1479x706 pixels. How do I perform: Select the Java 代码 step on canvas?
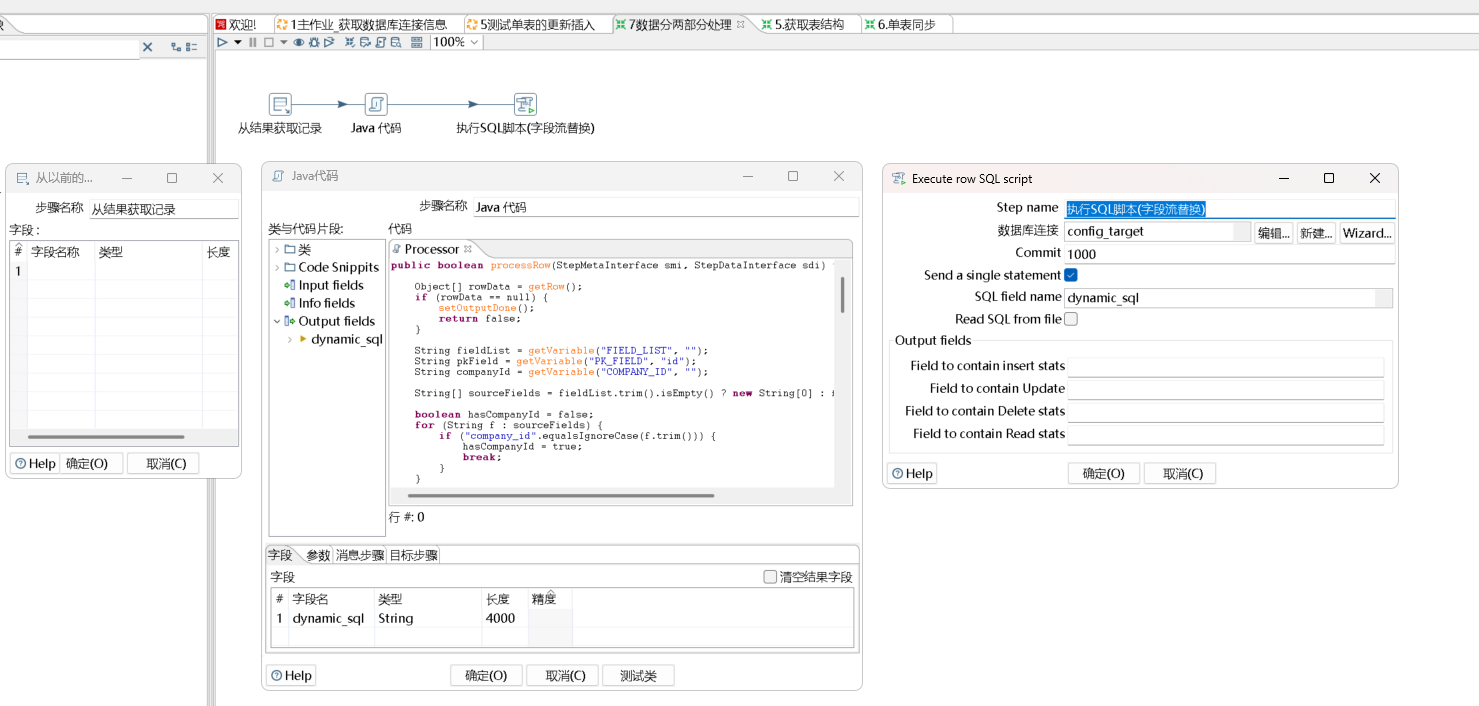376,104
